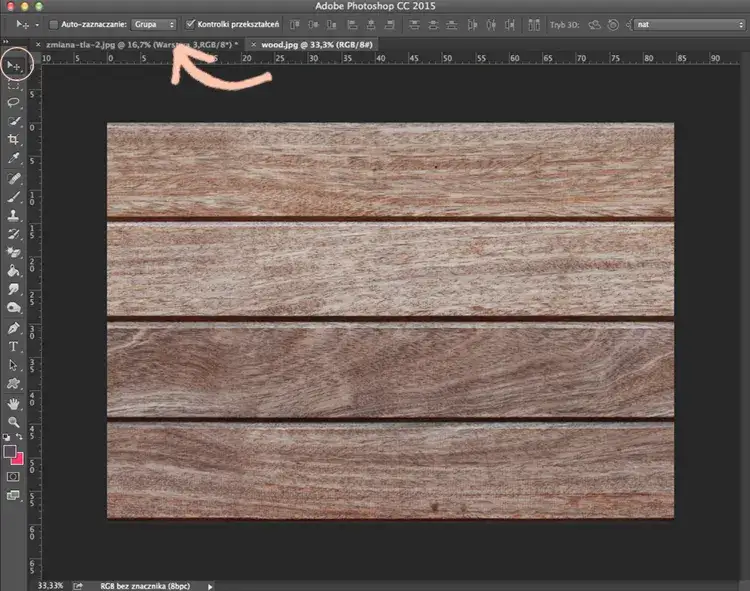Select the Pen tool
The width and height of the screenshot is (750, 591).
click(x=14, y=327)
